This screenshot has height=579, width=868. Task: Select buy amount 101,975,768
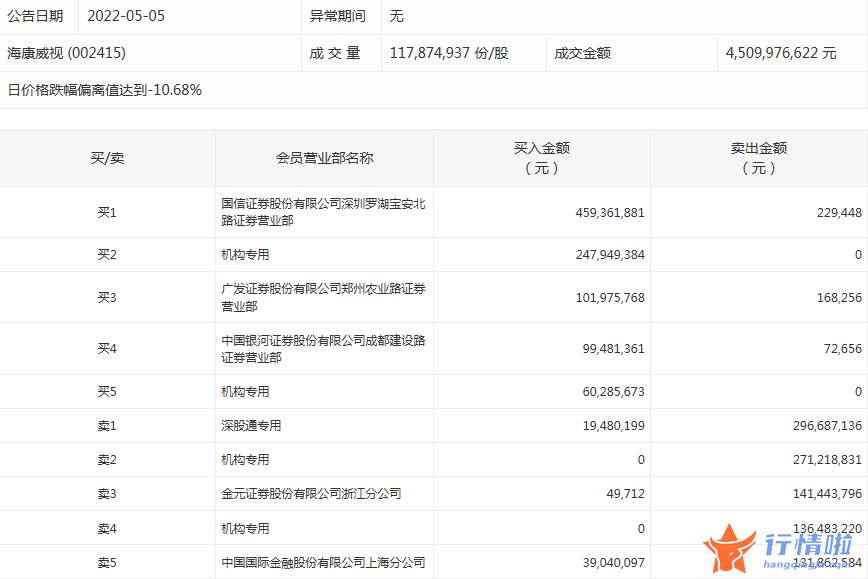pos(610,297)
